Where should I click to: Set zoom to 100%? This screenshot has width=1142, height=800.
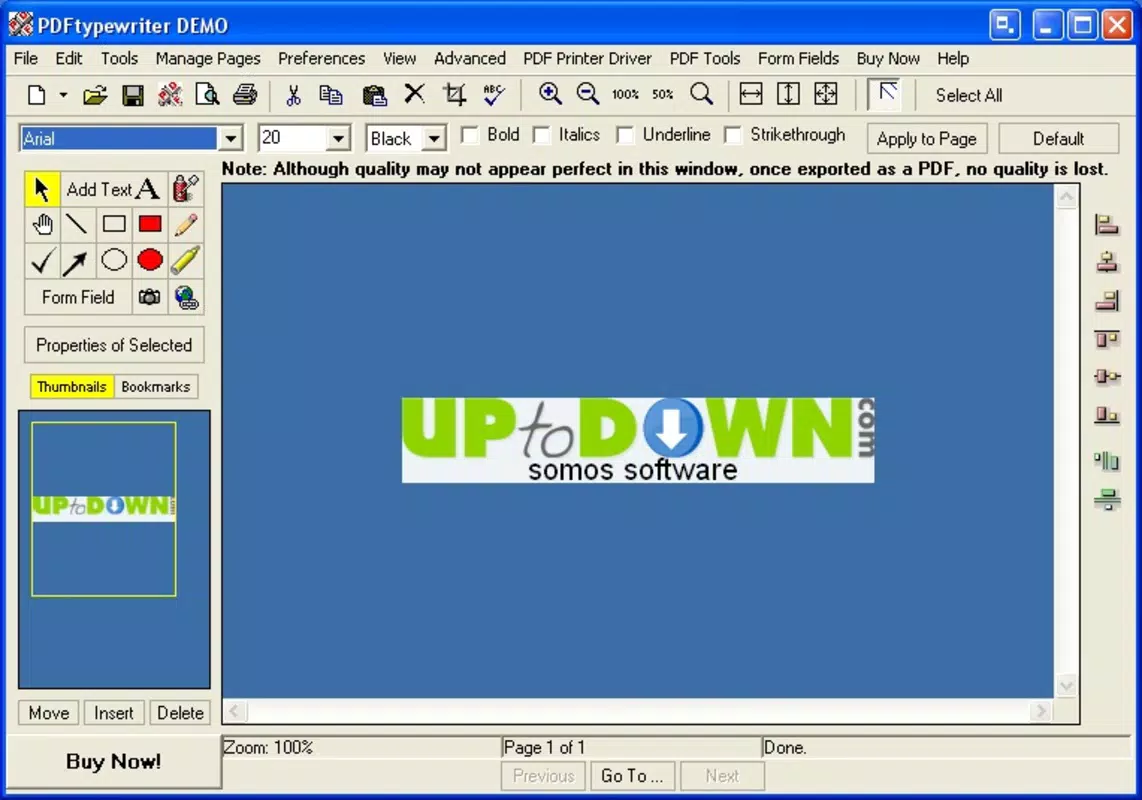pos(625,94)
